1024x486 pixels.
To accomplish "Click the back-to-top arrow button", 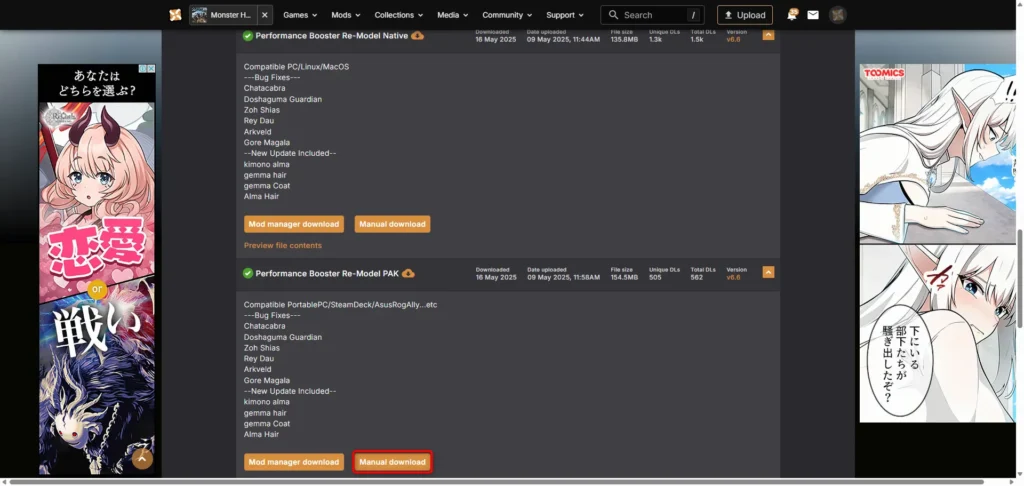I will 142,459.
